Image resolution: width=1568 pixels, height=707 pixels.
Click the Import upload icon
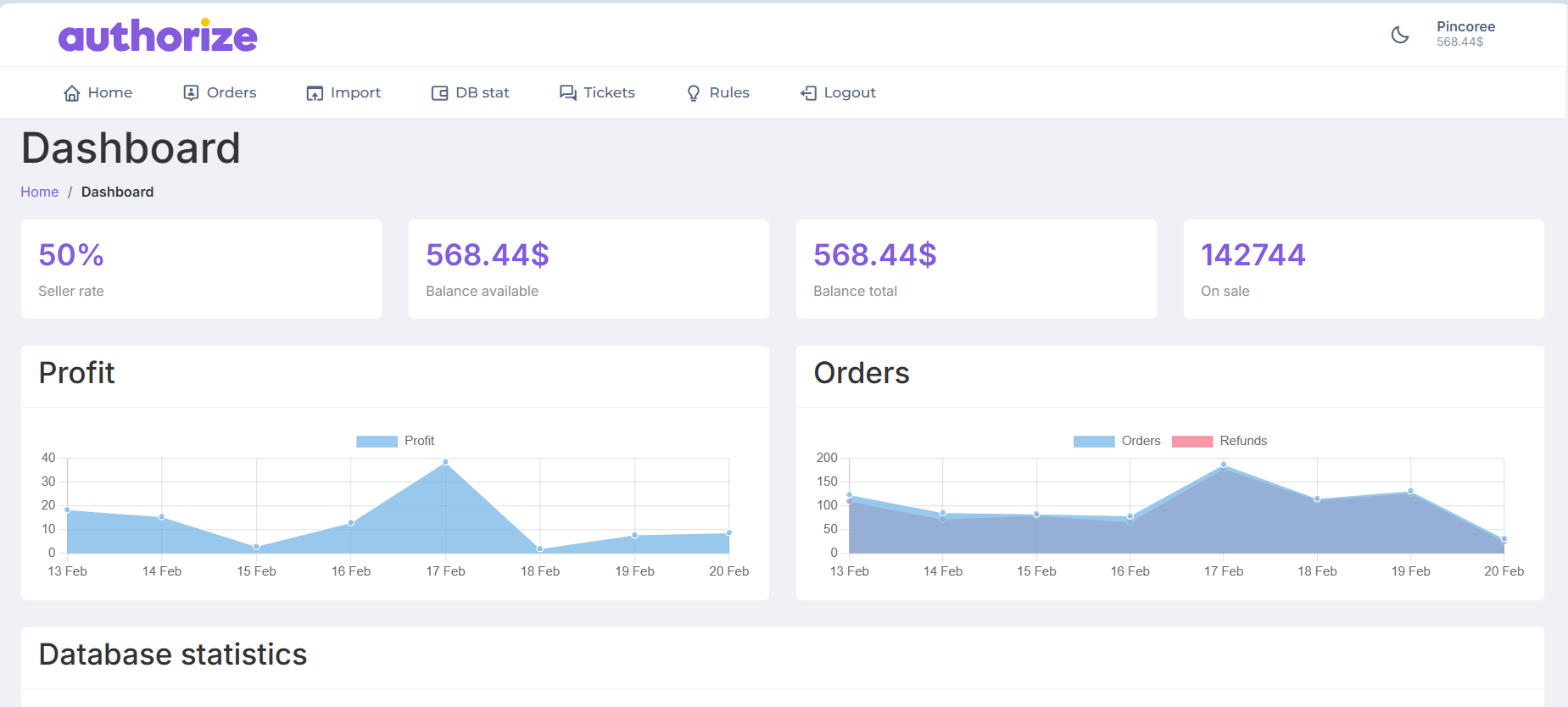coord(315,93)
